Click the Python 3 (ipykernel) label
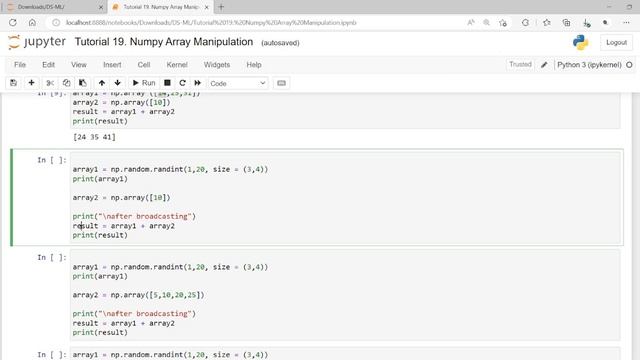640x360 pixels. coord(589,65)
